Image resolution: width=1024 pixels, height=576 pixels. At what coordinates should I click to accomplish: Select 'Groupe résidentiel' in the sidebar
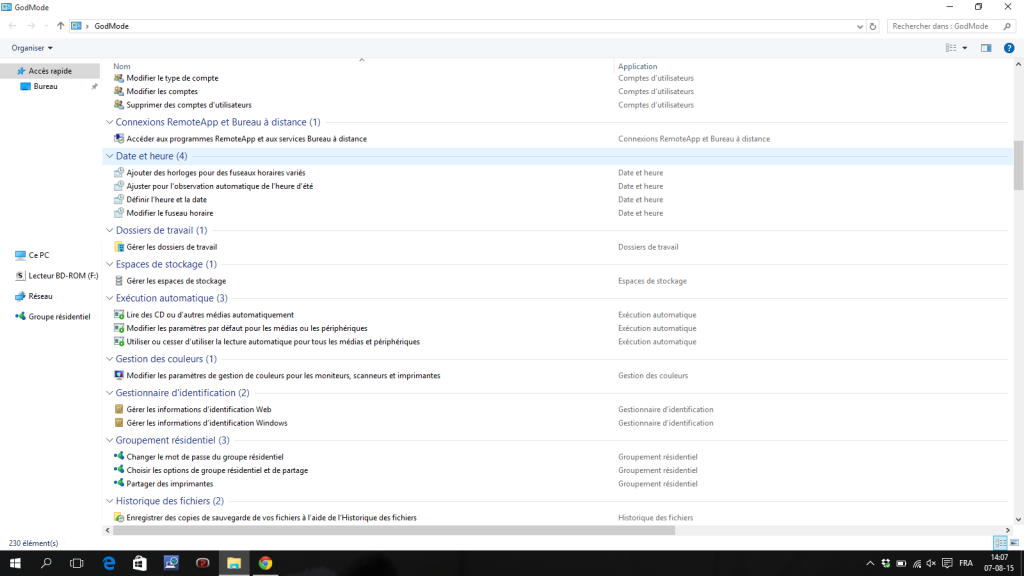59,316
